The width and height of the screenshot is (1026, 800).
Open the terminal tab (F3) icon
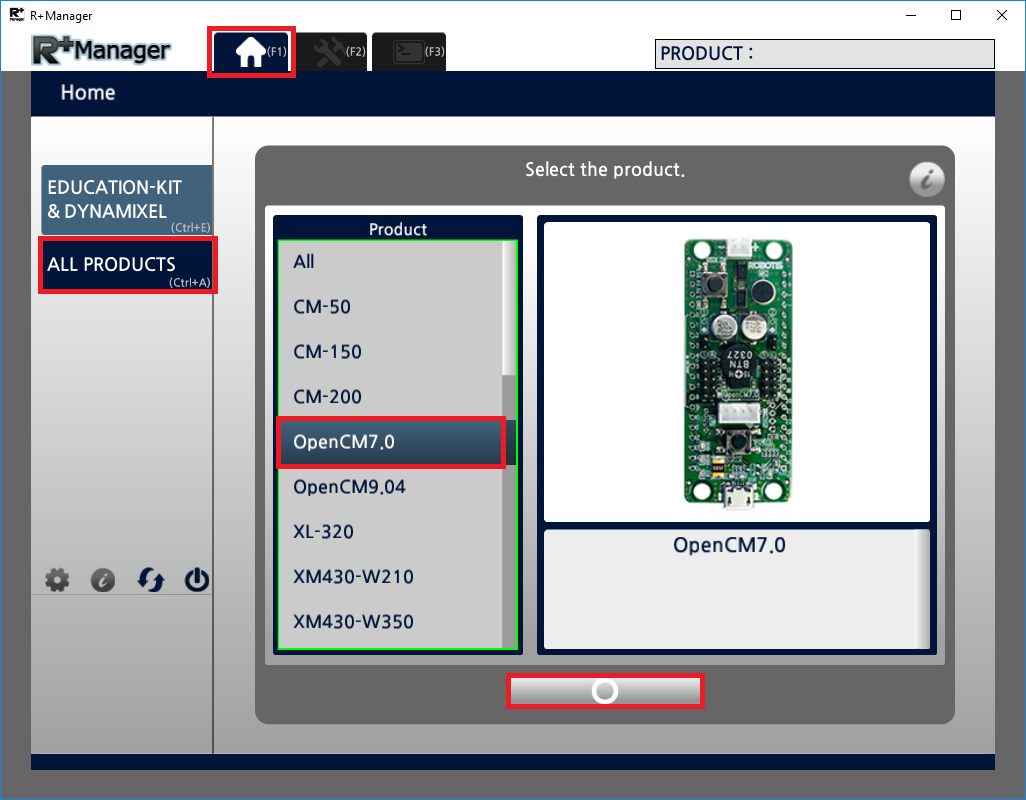pos(408,53)
